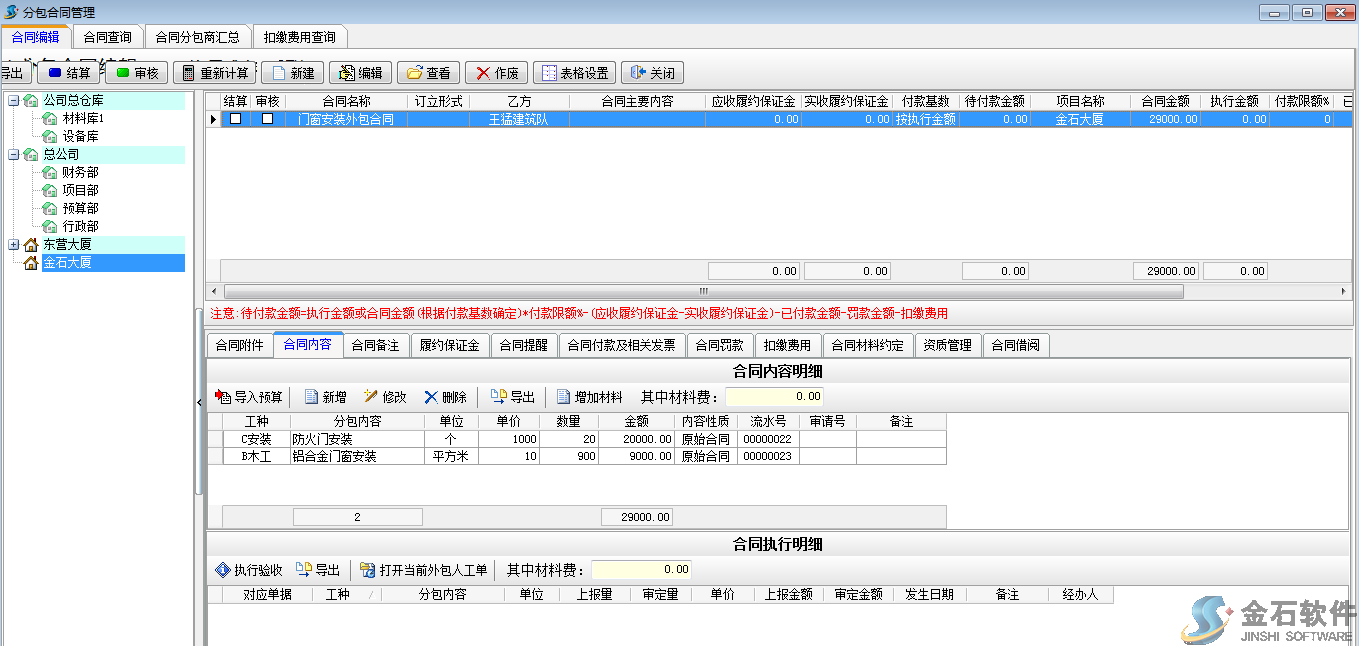This screenshot has width=1359, height=646.
Task: Click the 审核 toolbar button
Action: click(136, 73)
